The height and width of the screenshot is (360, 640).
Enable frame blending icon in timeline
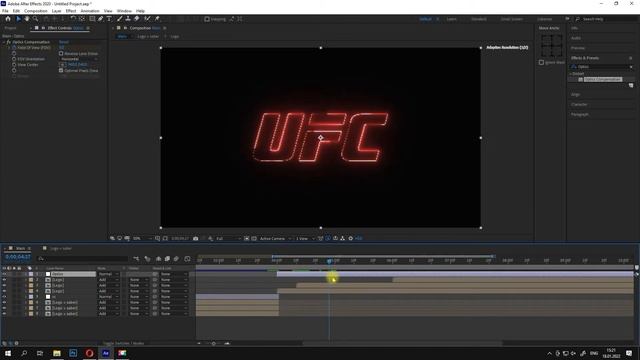pyautogui.click(x=167, y=259)
